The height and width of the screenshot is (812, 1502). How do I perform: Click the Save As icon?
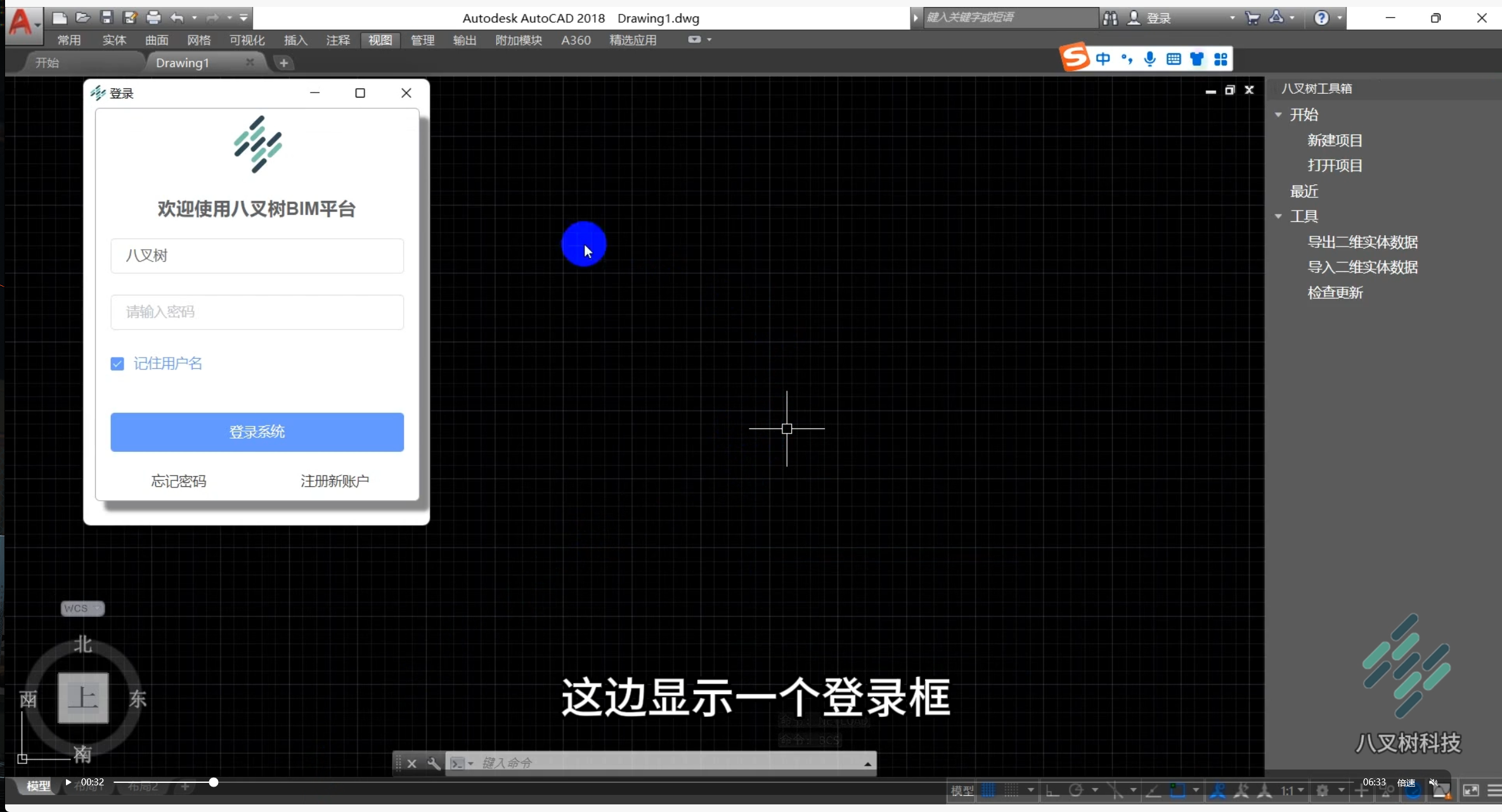[131, 18]
